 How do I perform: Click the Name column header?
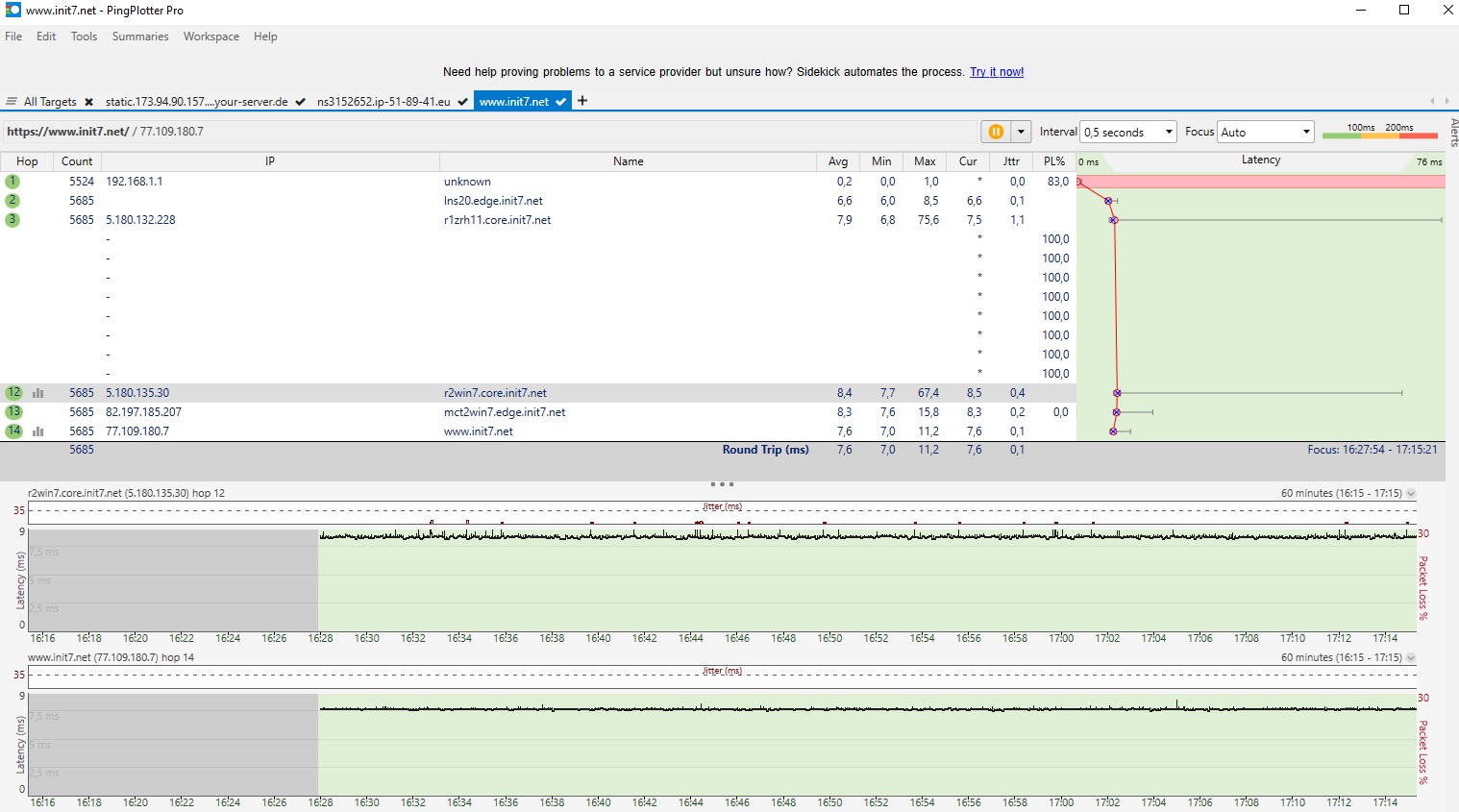pyautogui.click(x=629, y=161)
